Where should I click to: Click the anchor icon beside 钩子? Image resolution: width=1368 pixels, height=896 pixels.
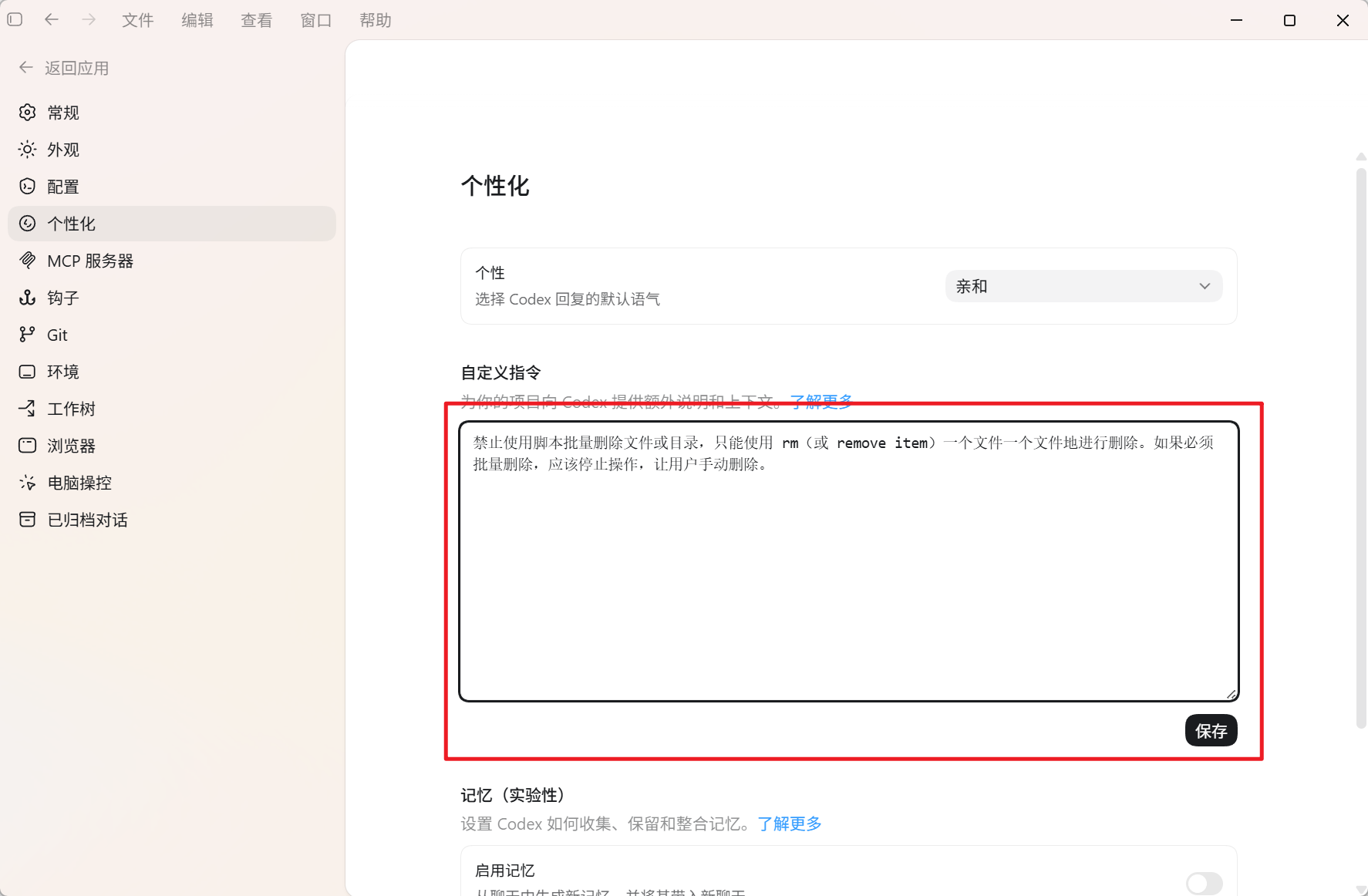(28, 298)
